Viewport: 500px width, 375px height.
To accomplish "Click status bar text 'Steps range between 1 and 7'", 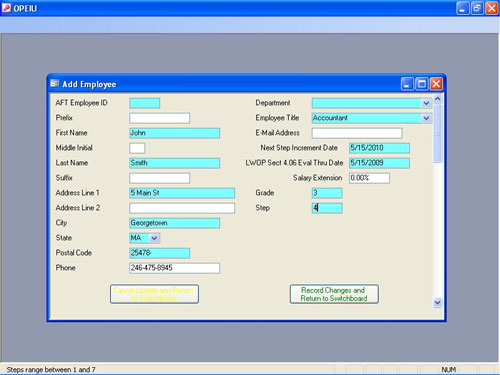I will point(51,370).
